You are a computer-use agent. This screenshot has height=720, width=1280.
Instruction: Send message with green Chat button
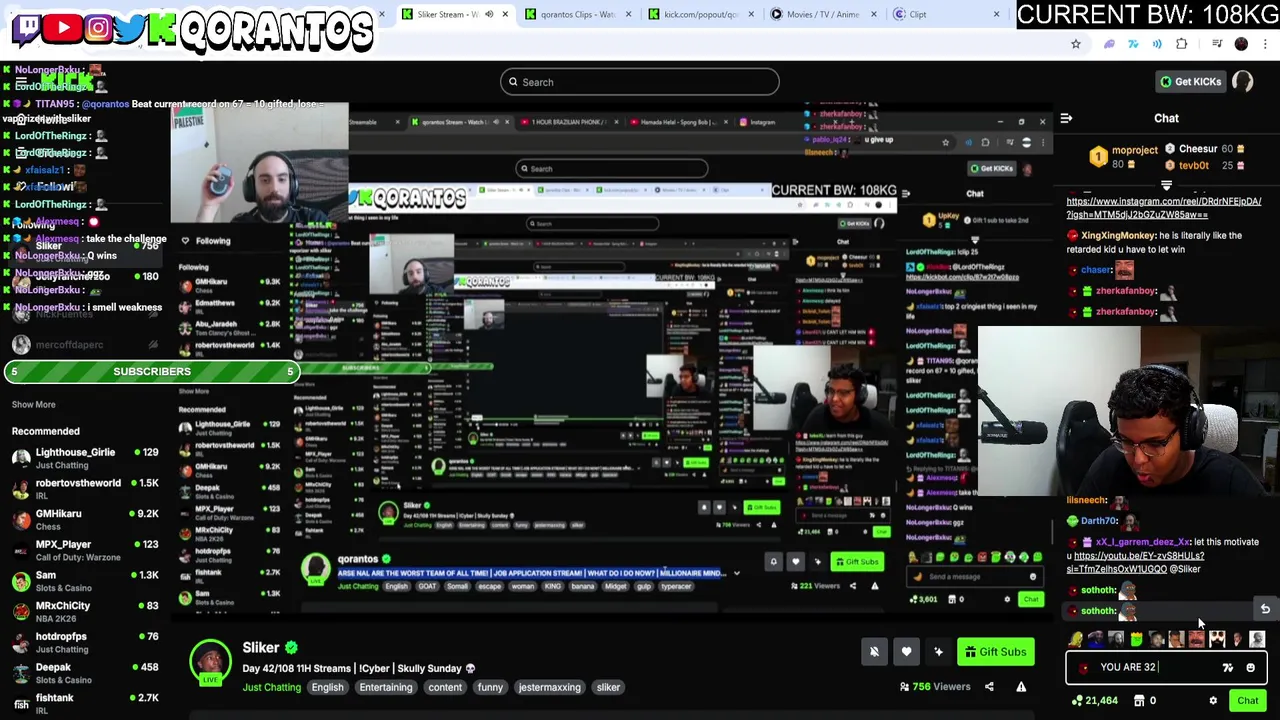pos(1247,701)
